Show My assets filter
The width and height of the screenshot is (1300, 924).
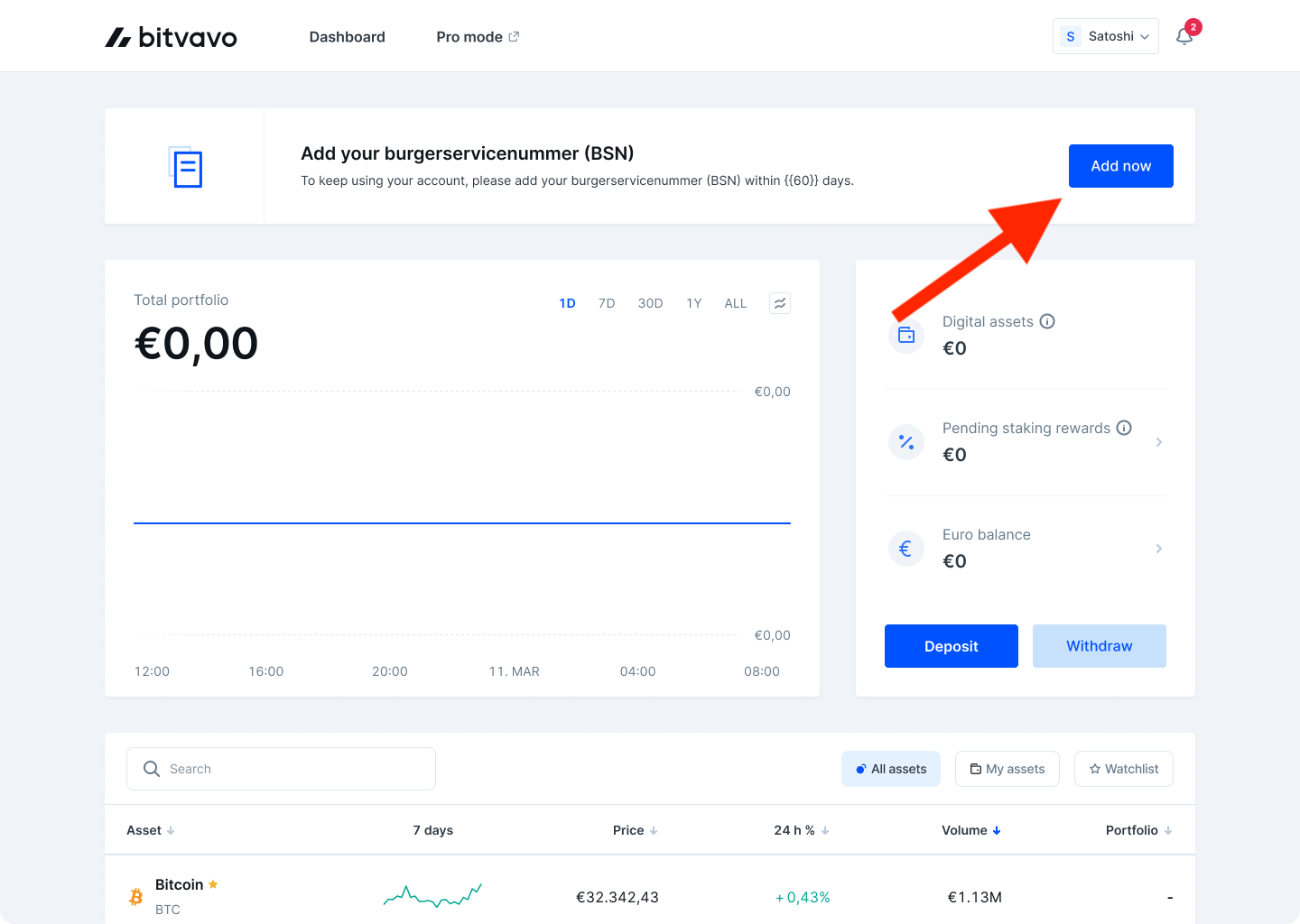pos(1007,769)
